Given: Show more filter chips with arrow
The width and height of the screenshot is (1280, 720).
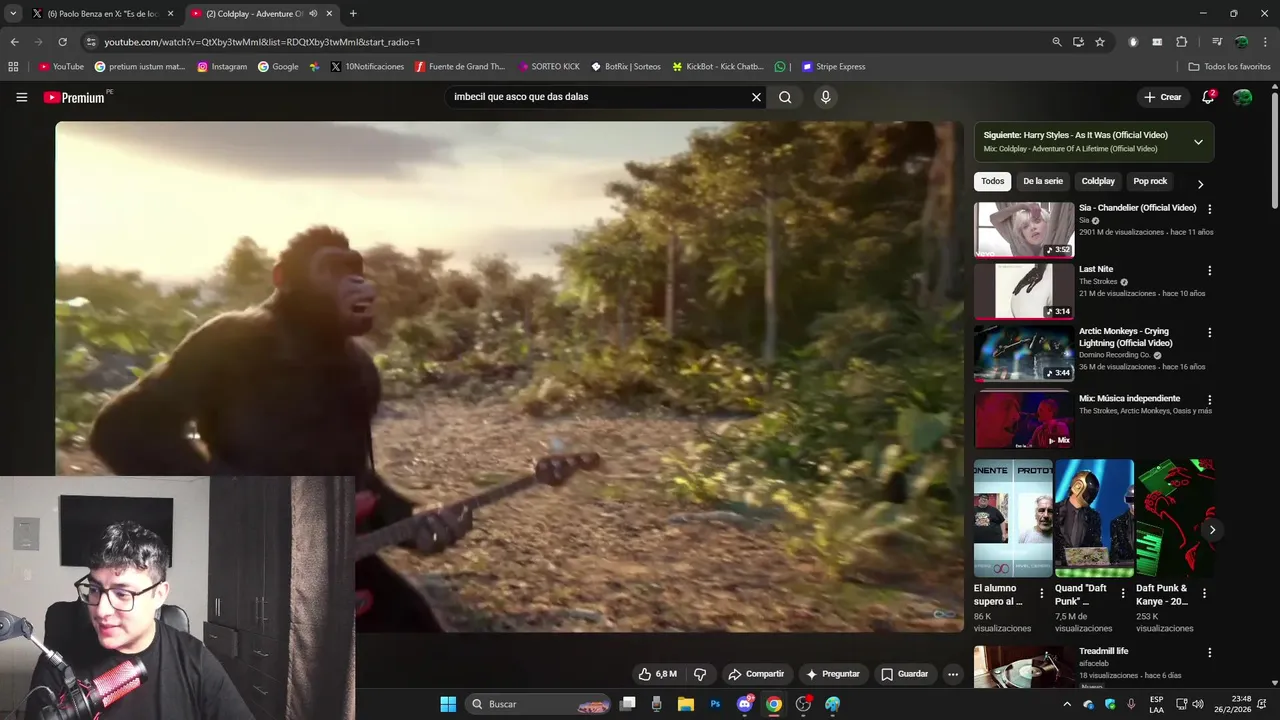Looking at the screenshot, I should point(1200,184).
